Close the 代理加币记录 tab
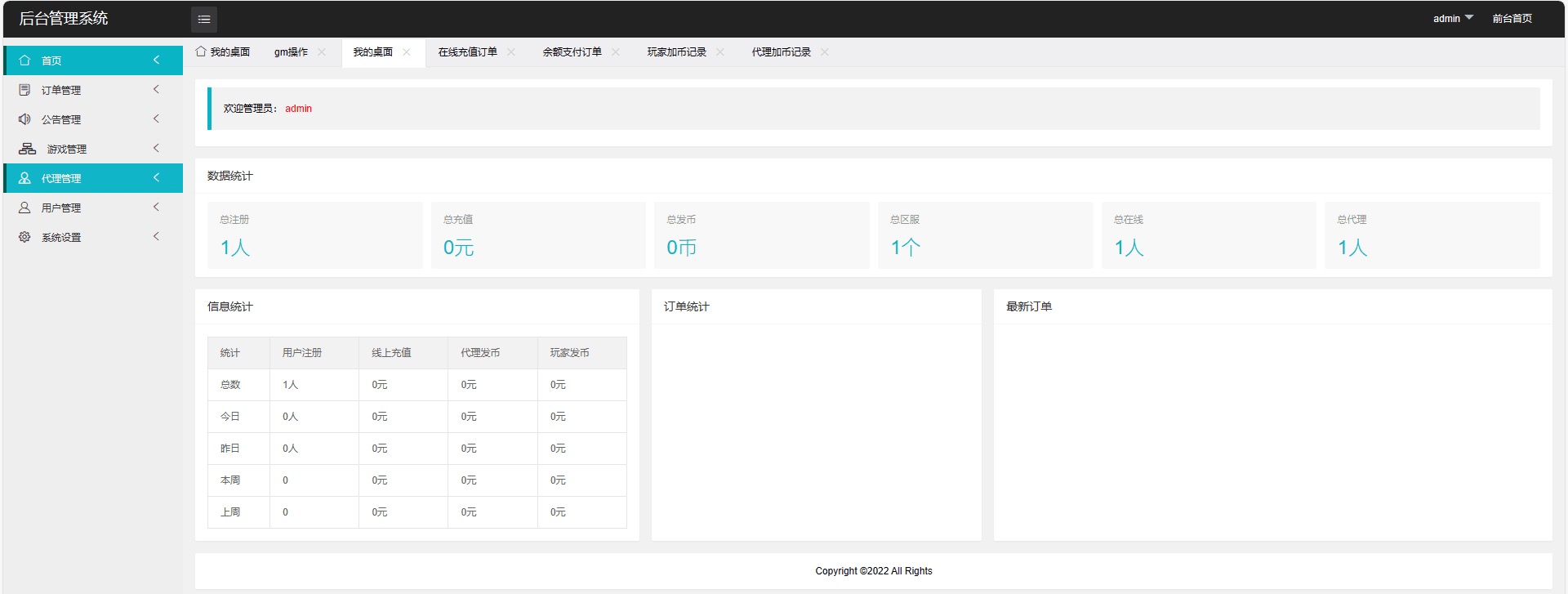The height and width of the screenshot is (594, 1568). tap(825, 52)
